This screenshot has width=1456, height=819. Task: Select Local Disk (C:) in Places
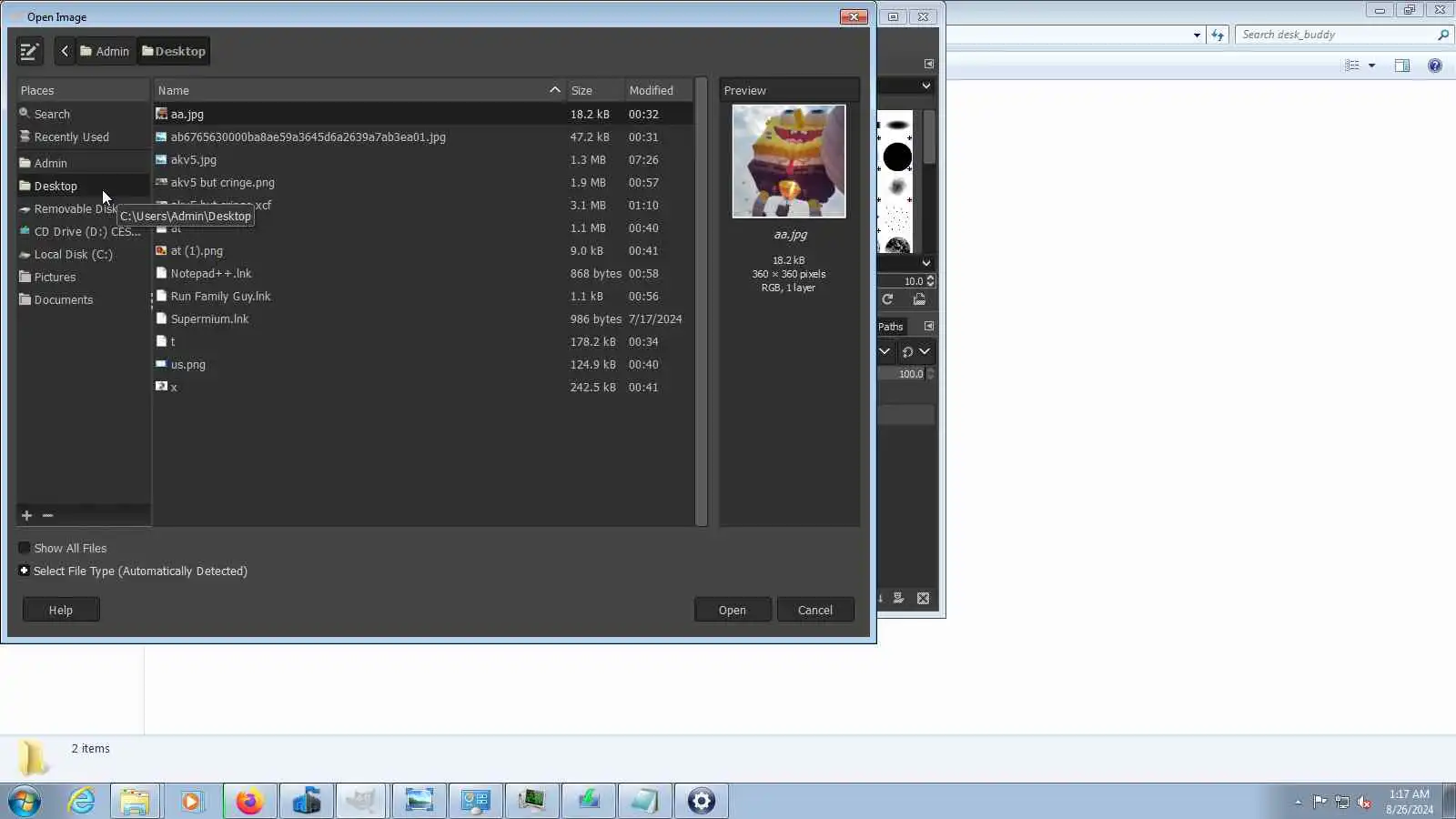83,255
